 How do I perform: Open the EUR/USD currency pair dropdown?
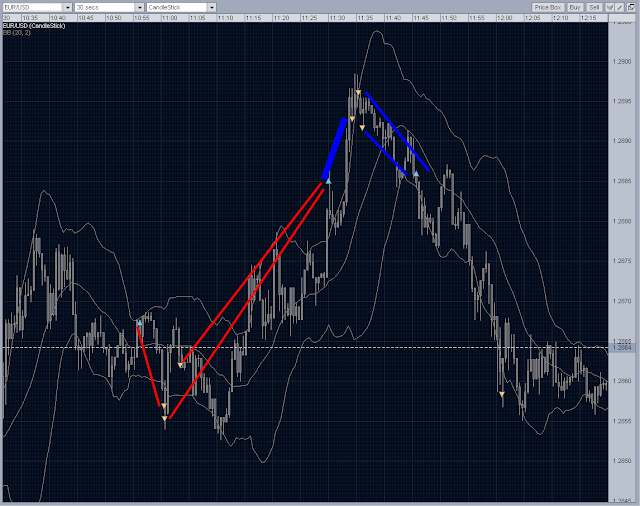37,7
